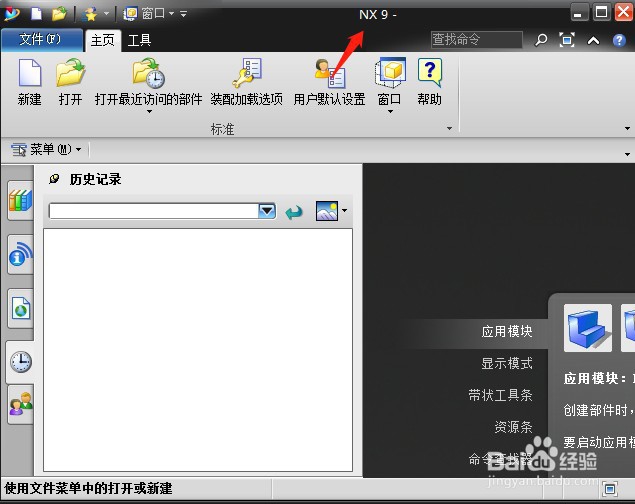635x504 pixels.
Task: Expand the history combo box dropdown arrow
Action: point(267,211)
